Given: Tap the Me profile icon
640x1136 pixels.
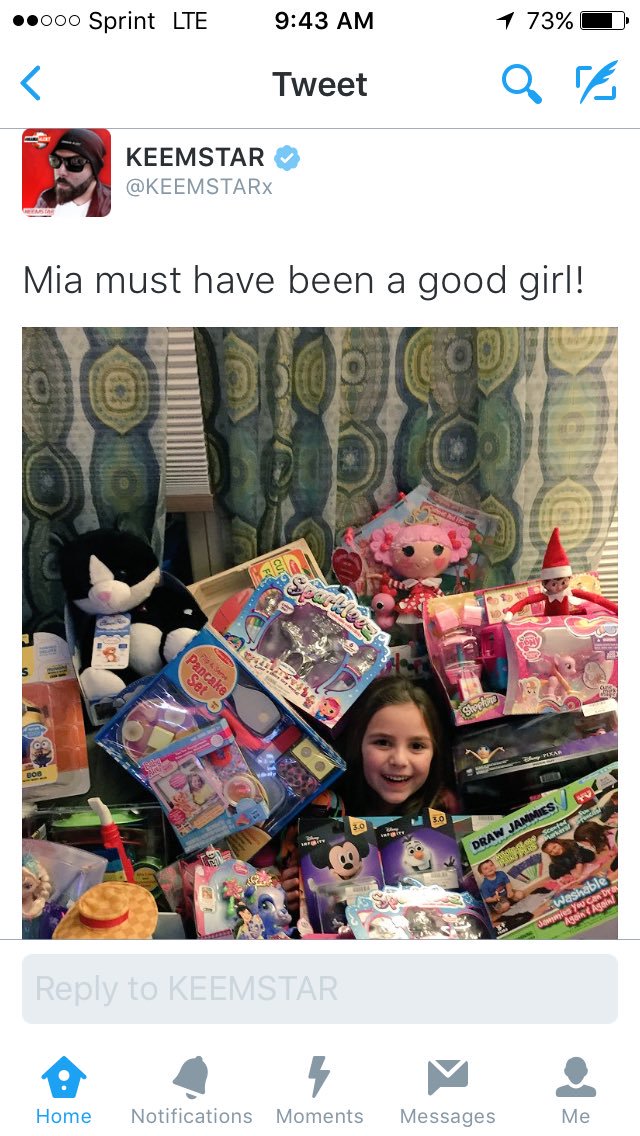Looking at the screenshot, I should click(x=575, y=1077).
